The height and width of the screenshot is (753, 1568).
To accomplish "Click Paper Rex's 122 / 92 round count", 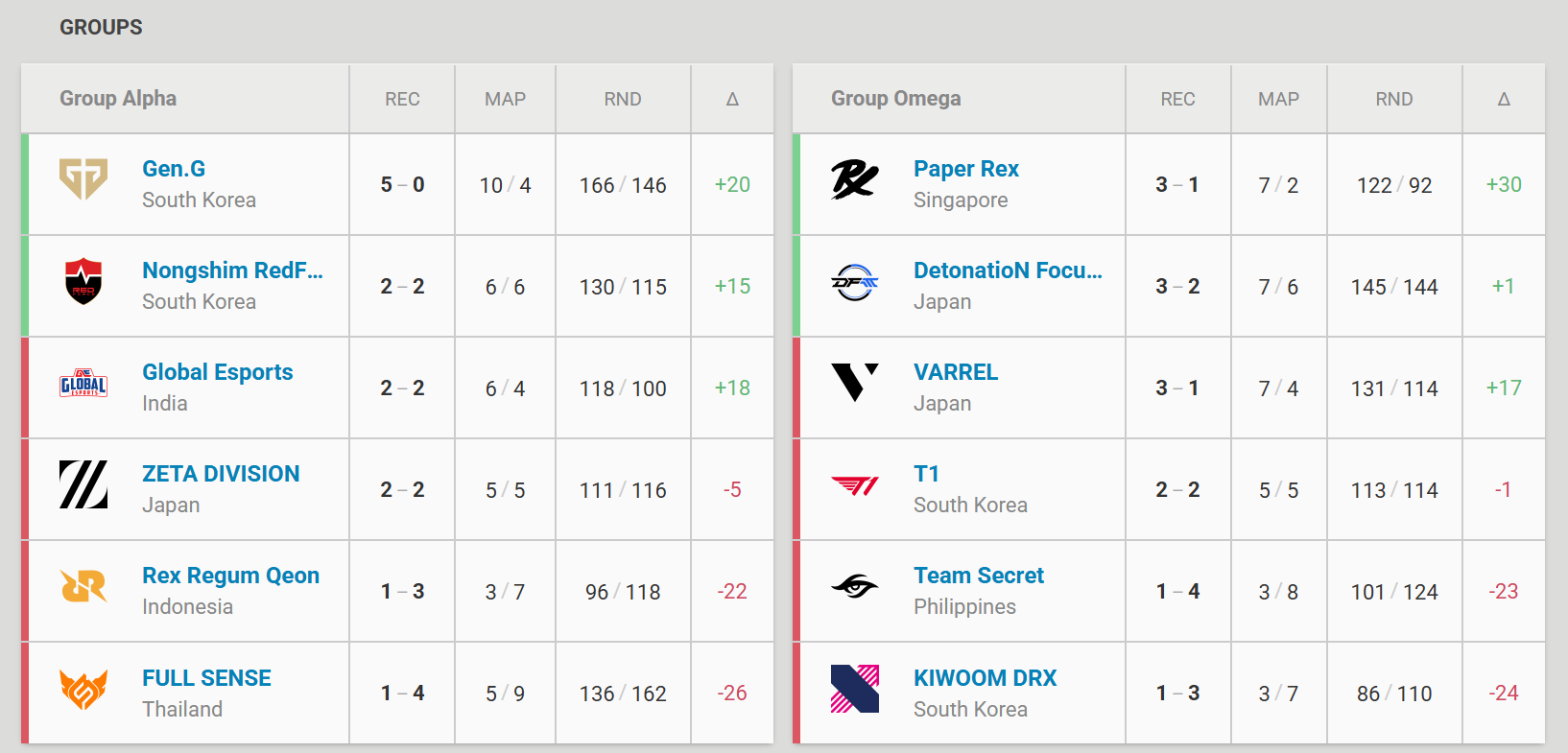I will (x=1394, y=185).
